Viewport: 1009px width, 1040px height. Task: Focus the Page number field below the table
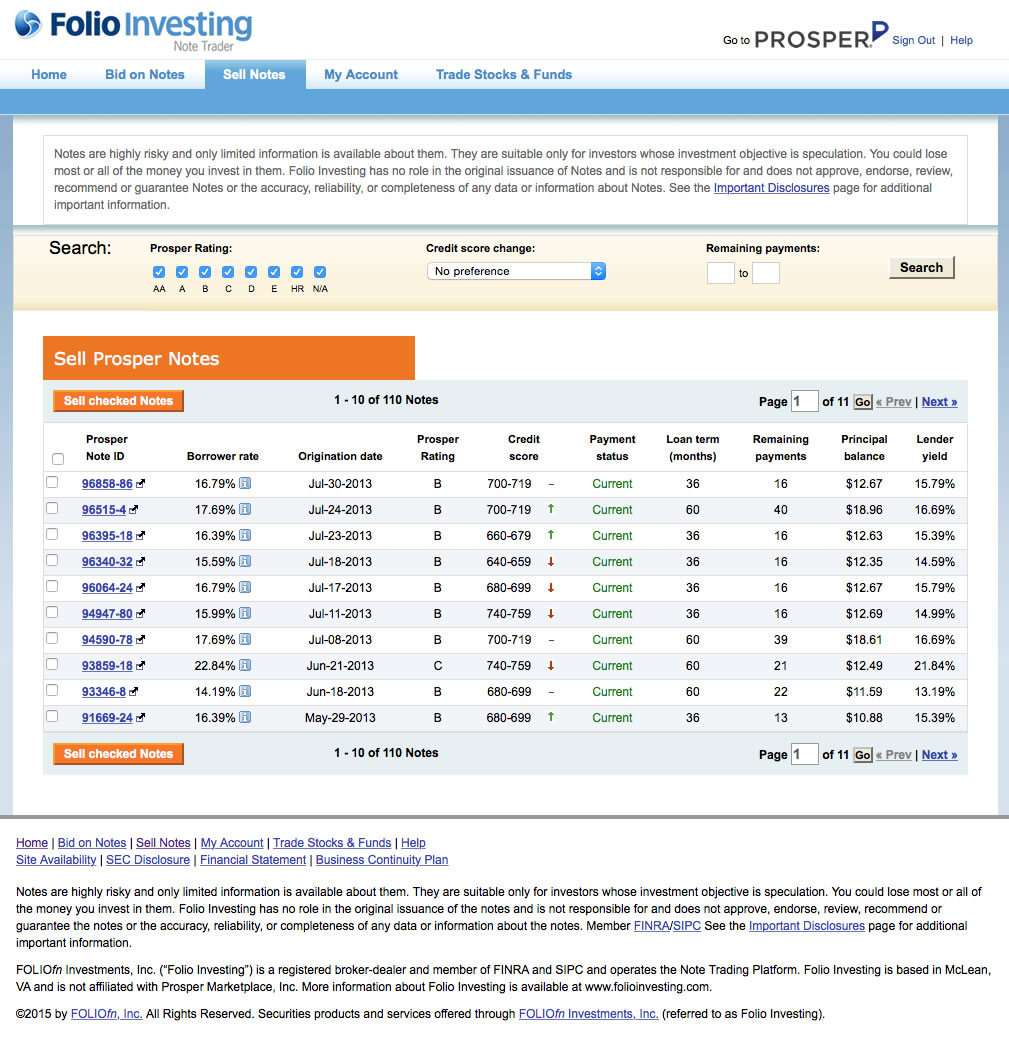pos(805,754)
